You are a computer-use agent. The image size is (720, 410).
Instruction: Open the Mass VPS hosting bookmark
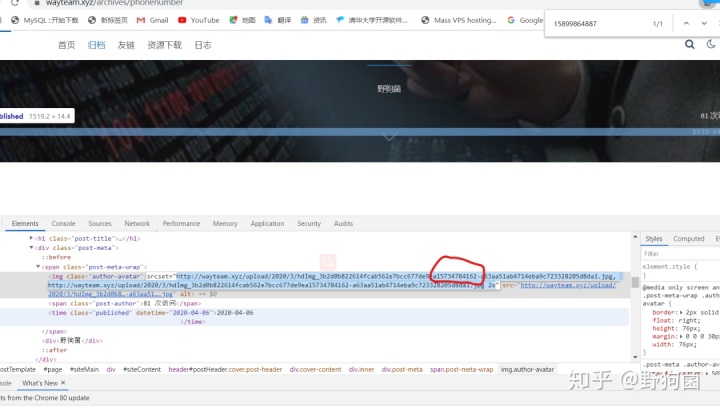[459, 20]
